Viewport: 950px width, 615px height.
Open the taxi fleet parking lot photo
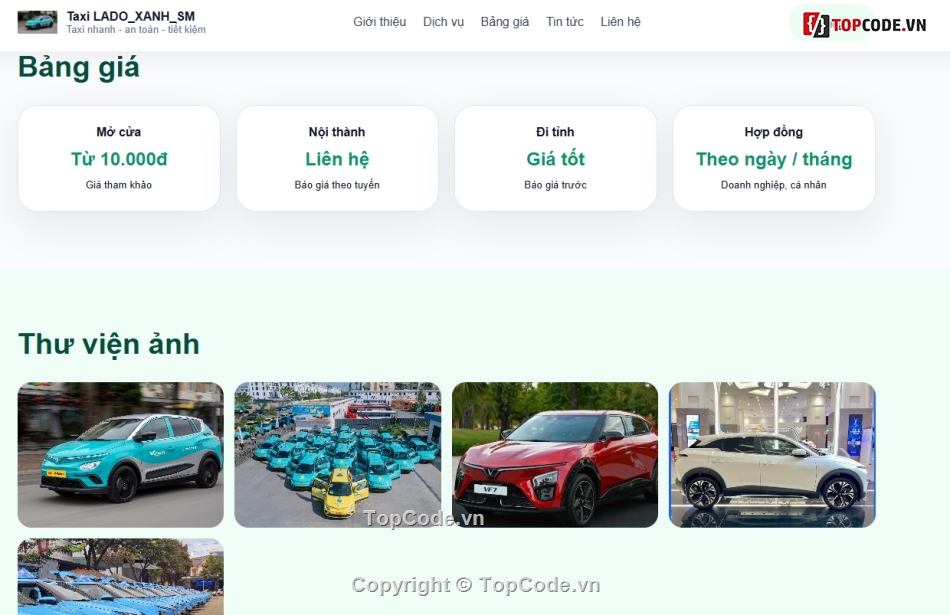click(x=337, y=454)
